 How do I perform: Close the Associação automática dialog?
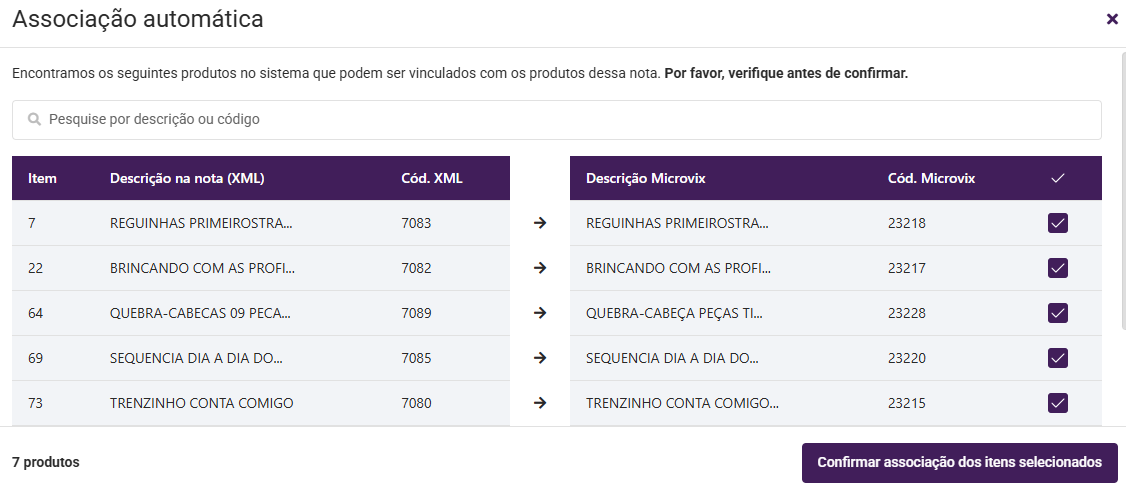1112,19
